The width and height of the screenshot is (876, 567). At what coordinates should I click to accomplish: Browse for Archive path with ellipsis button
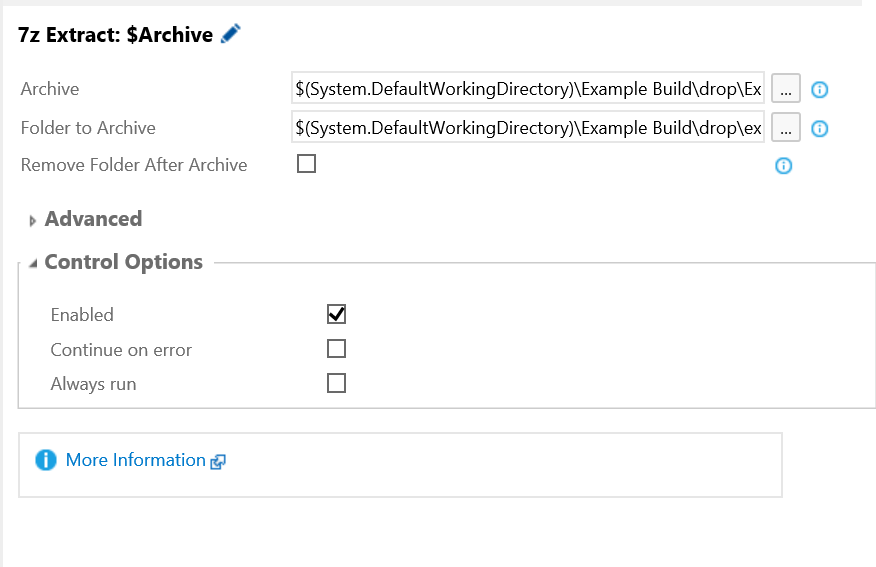(x=785, y=88)
